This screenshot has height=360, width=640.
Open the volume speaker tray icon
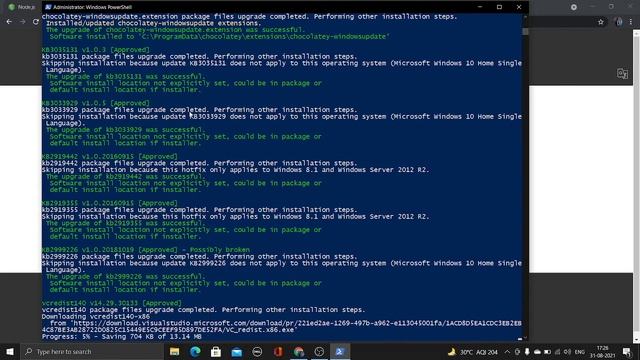(567, 352)
